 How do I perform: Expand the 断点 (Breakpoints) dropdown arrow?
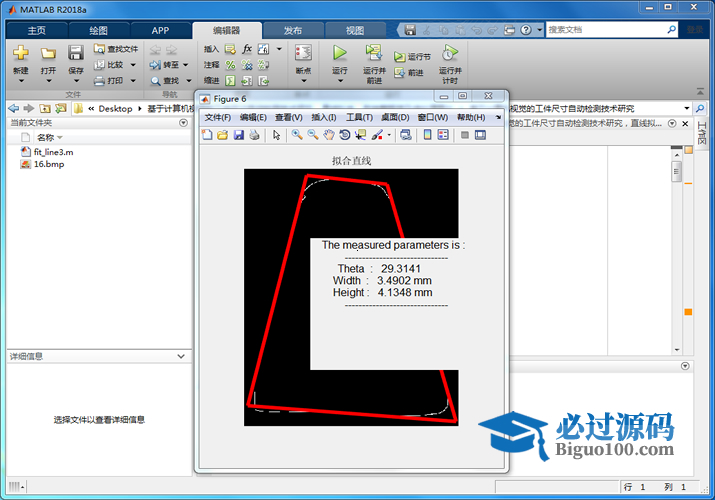(x=304, y=81)
